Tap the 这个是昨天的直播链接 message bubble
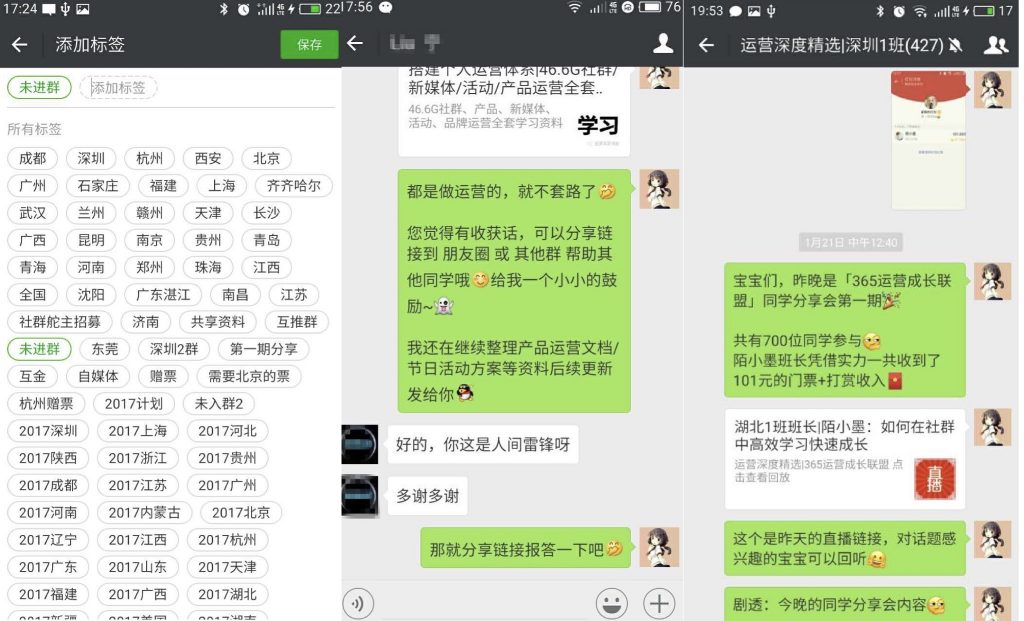Viewport: 1024px width, 621px height. point(845,549)
